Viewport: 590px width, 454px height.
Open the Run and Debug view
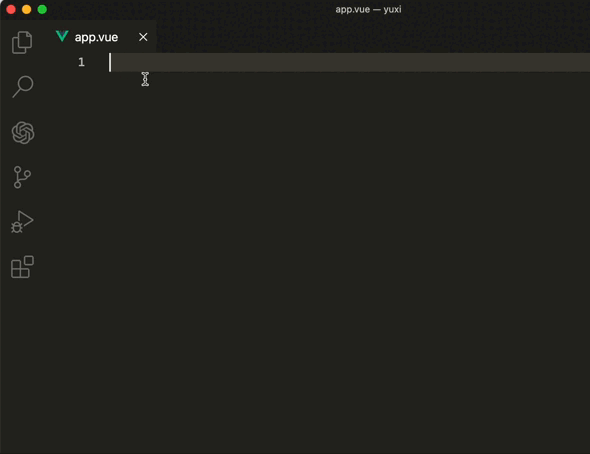tap(22, 222)
